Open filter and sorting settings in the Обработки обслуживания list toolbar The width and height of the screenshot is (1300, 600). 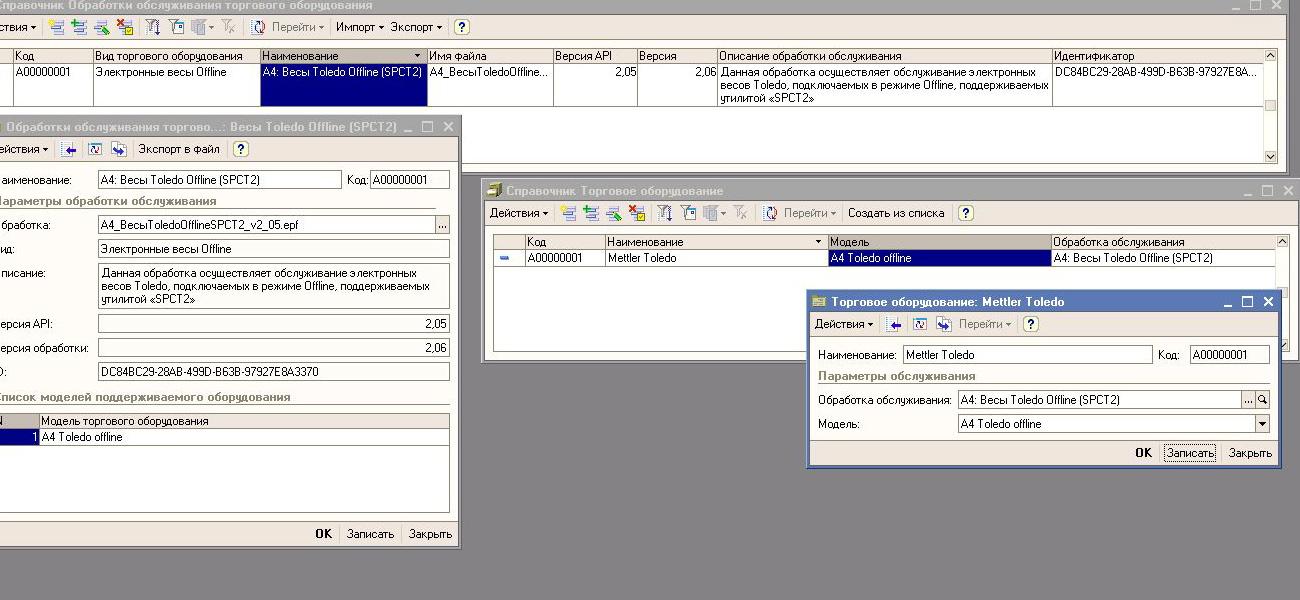pyautogui.click(x=153, y=27)
